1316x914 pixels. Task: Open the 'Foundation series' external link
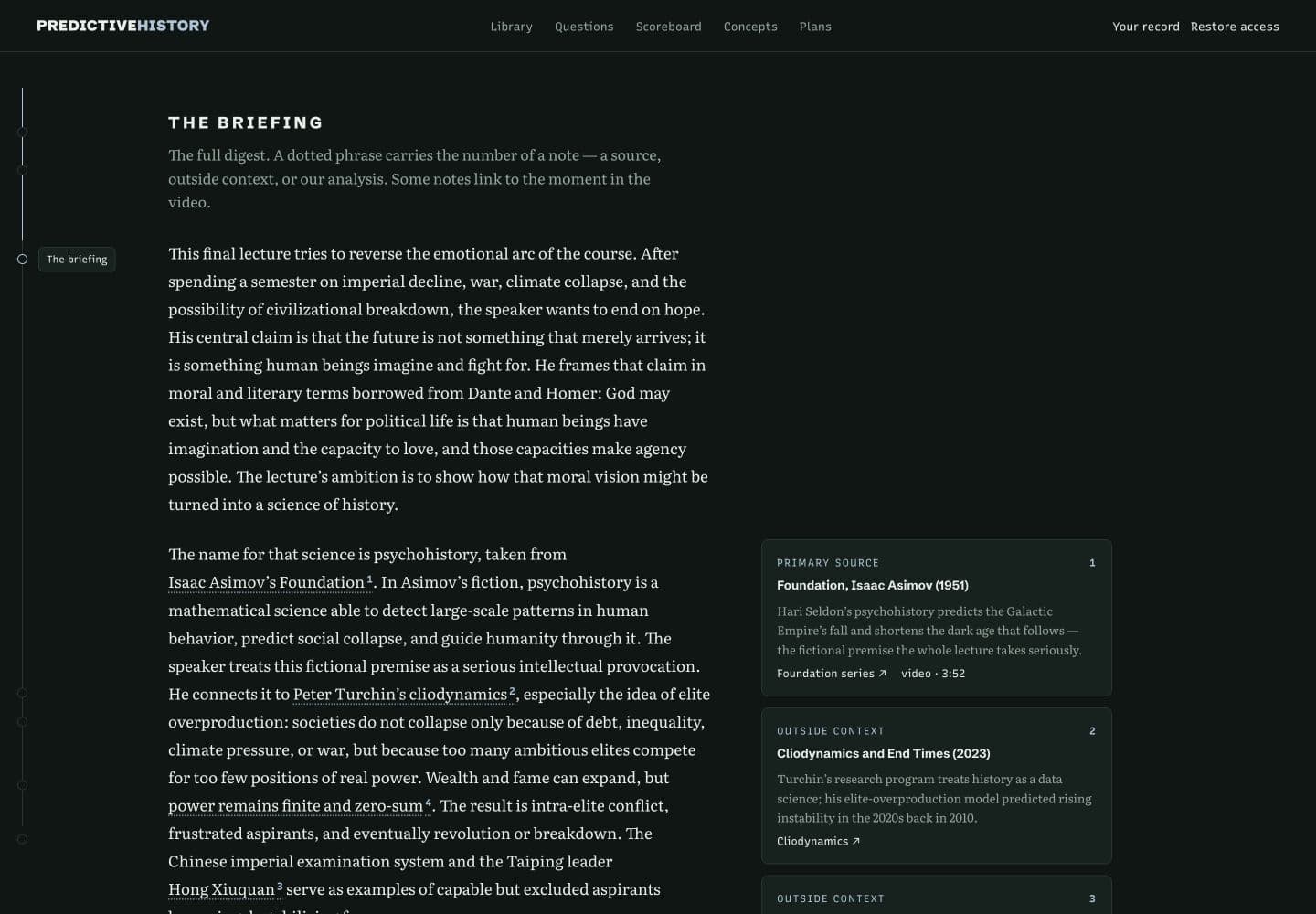click(832, 674)
